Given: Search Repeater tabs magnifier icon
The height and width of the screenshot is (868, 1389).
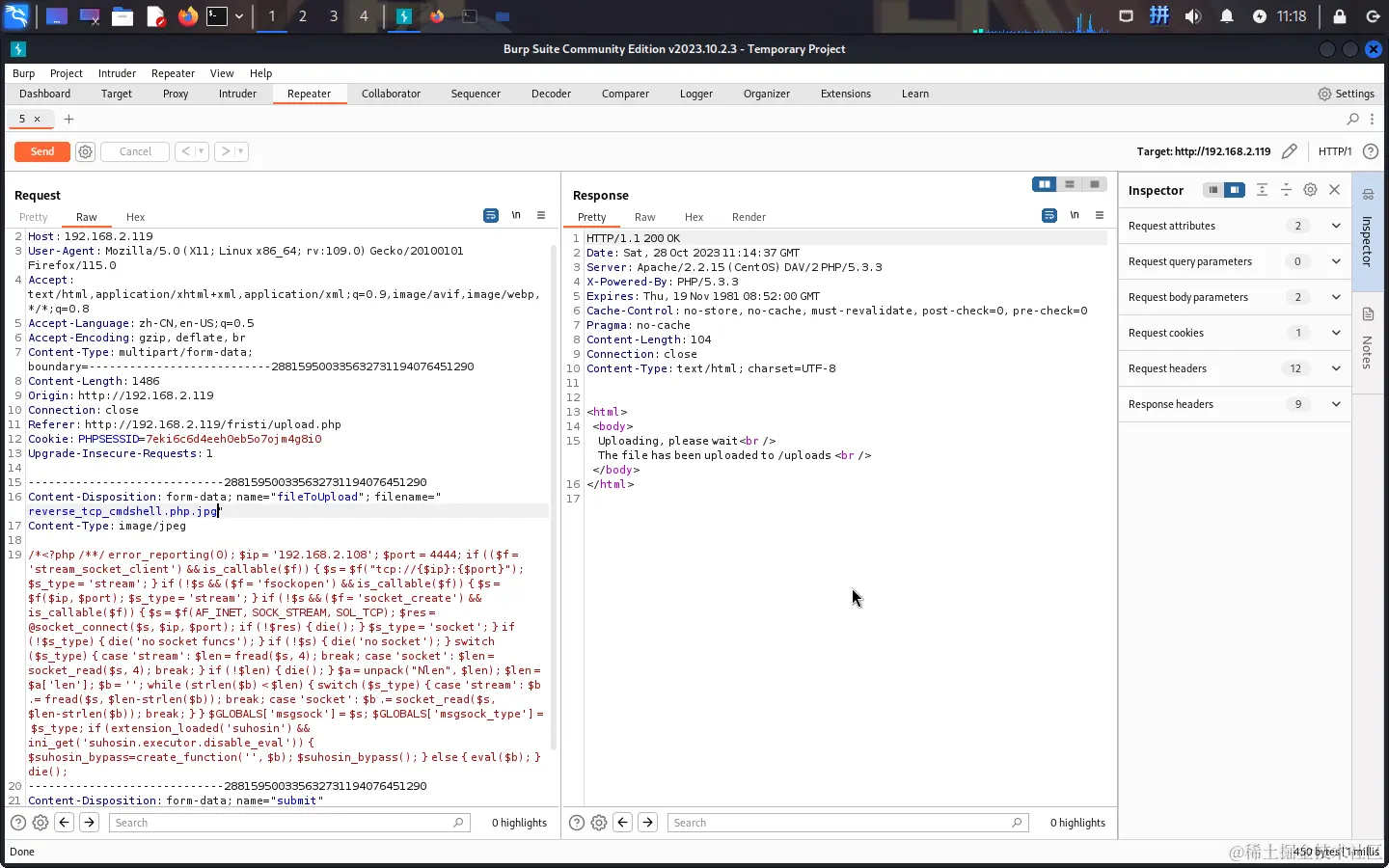Looking at the screenshot, I should (1352, 119).
